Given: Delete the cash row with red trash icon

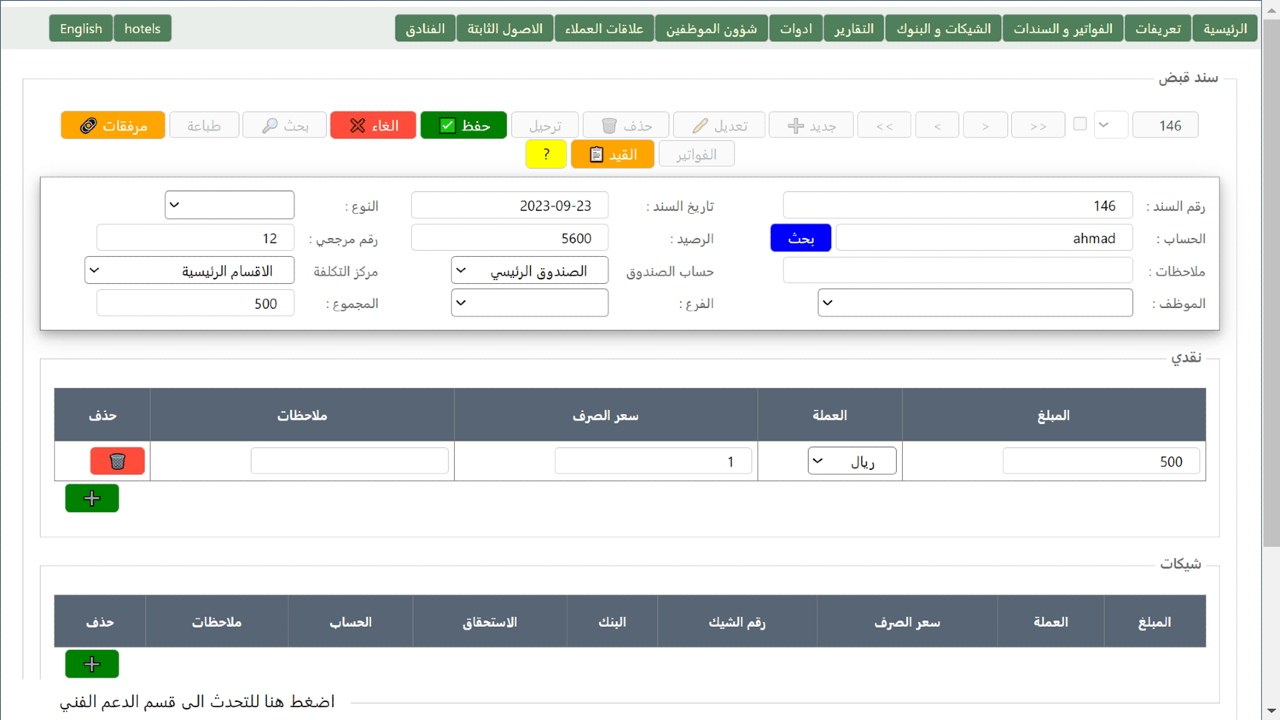Looking at the screenshot, I should (x=117, y=461).
